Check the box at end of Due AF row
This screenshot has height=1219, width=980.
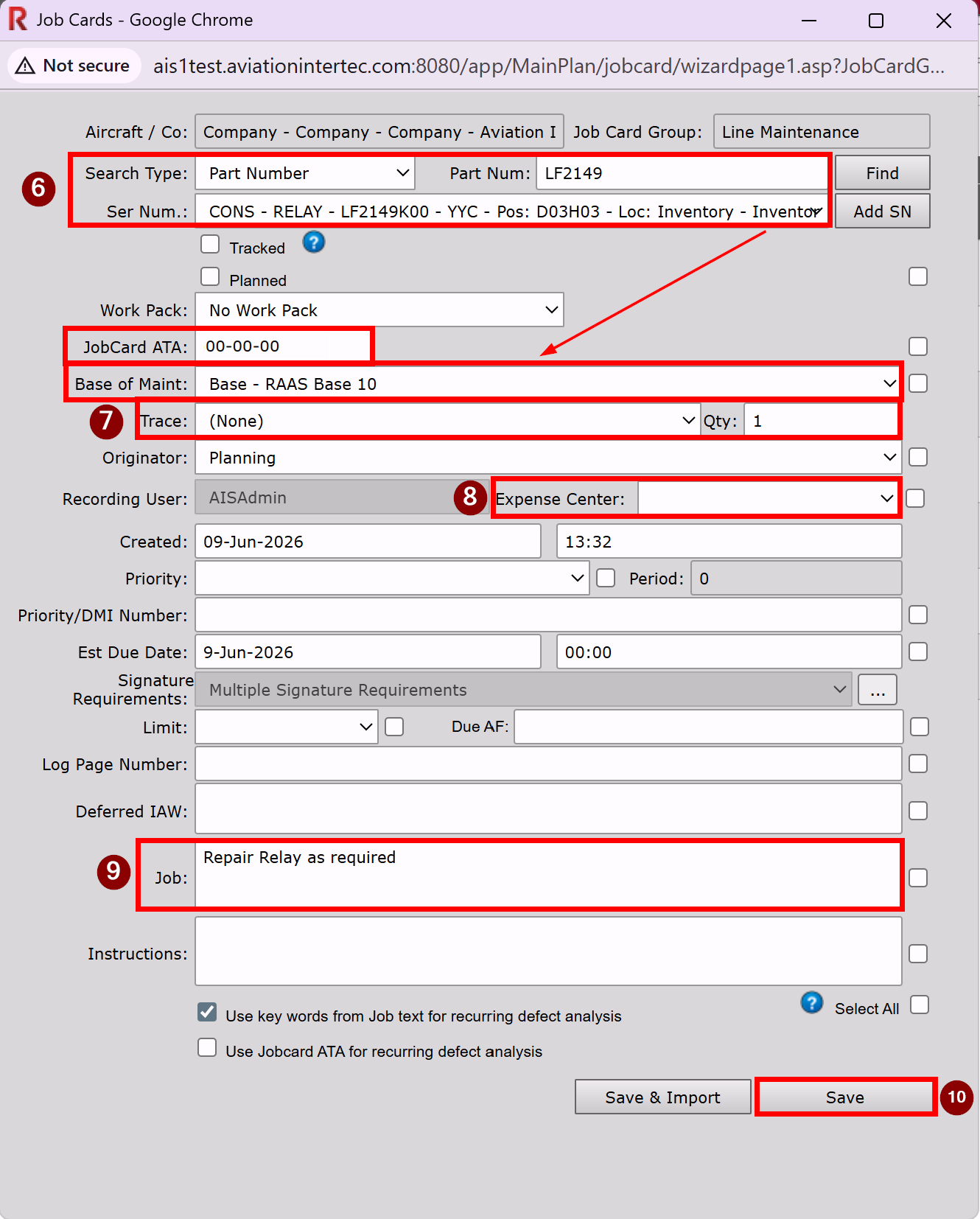[x=920, y=727]
